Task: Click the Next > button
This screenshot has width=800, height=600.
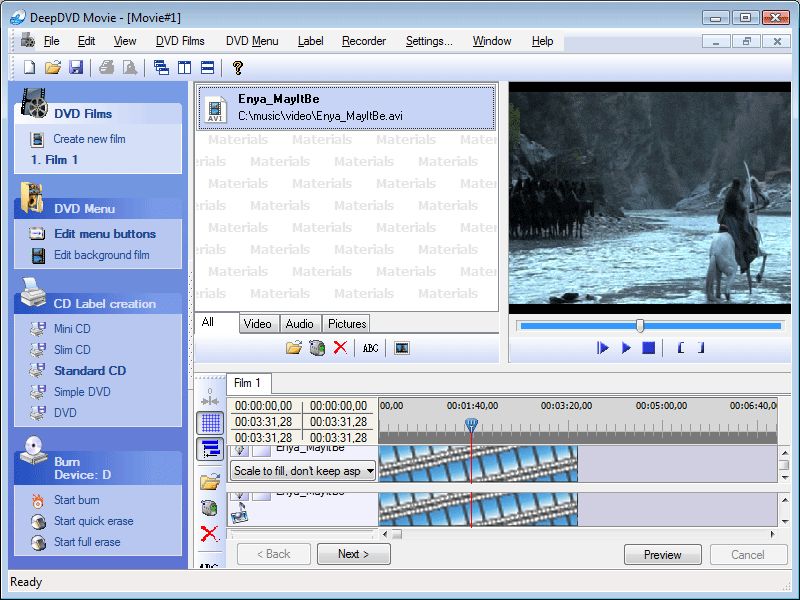Action: click(x=354, y=554)
